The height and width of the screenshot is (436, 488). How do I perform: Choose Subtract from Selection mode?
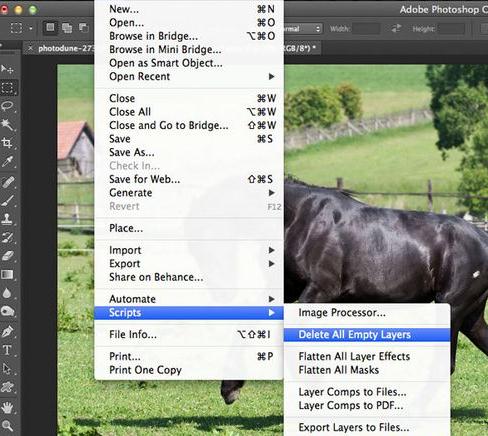click(x=83, y=28)
